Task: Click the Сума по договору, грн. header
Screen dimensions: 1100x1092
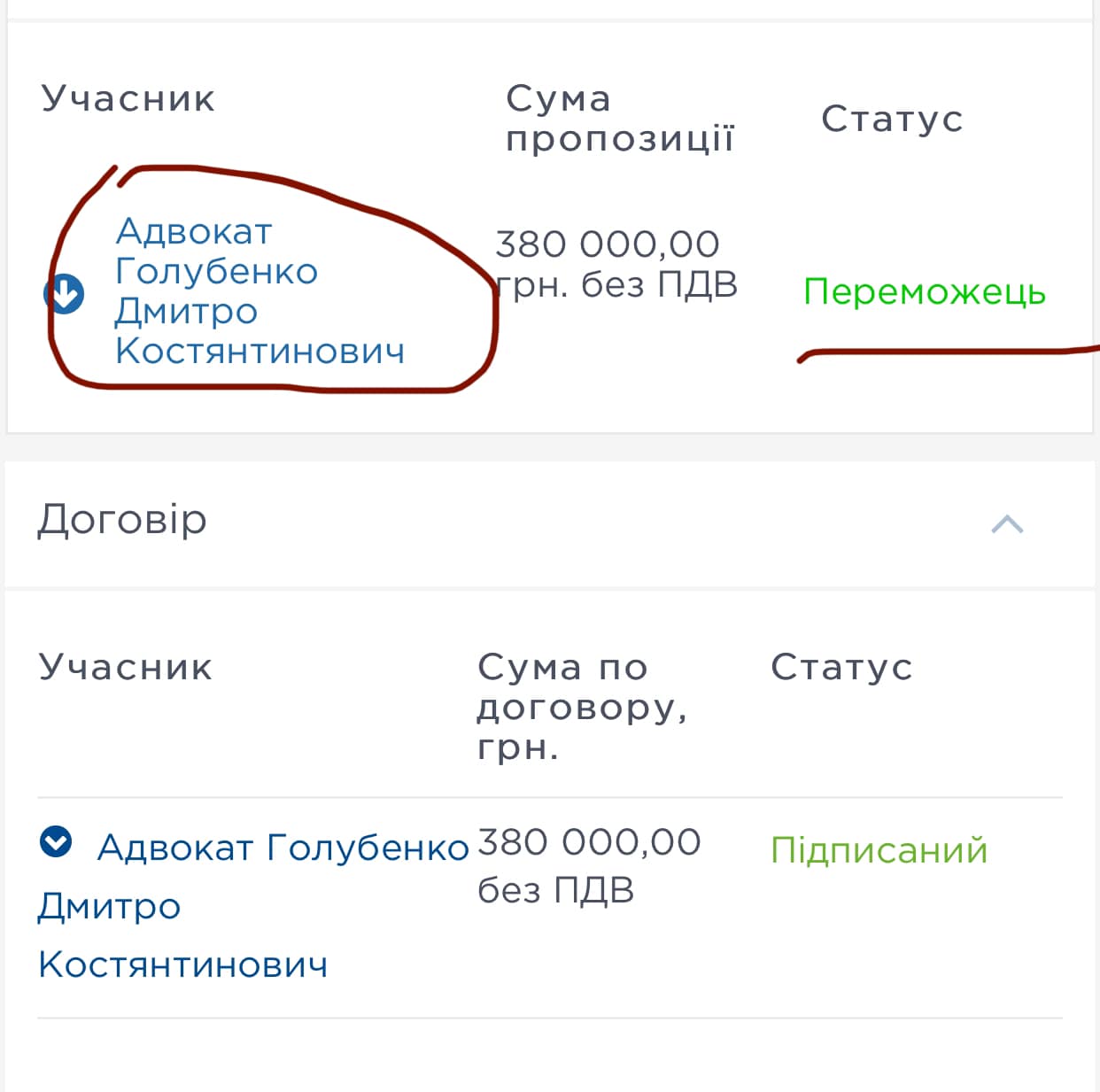Action: tap(582, 707)
